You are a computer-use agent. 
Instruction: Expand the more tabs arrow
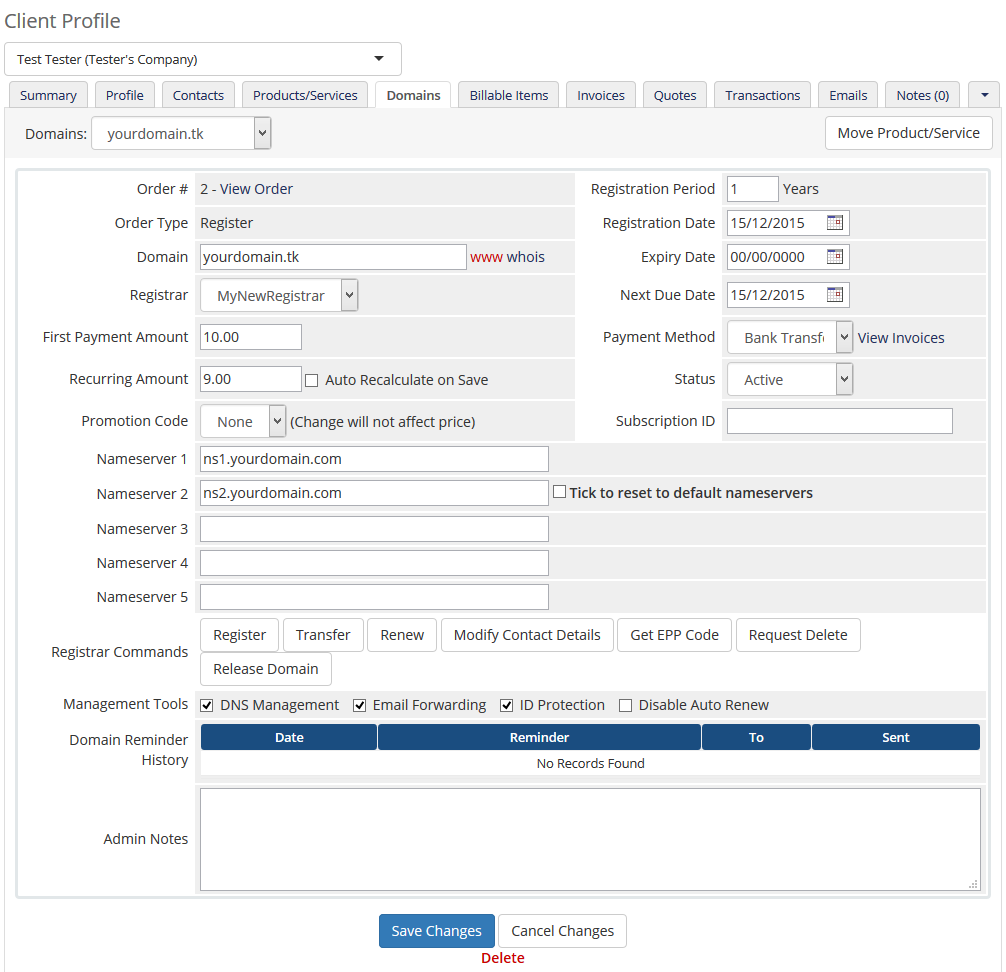[x=985, y=95]
